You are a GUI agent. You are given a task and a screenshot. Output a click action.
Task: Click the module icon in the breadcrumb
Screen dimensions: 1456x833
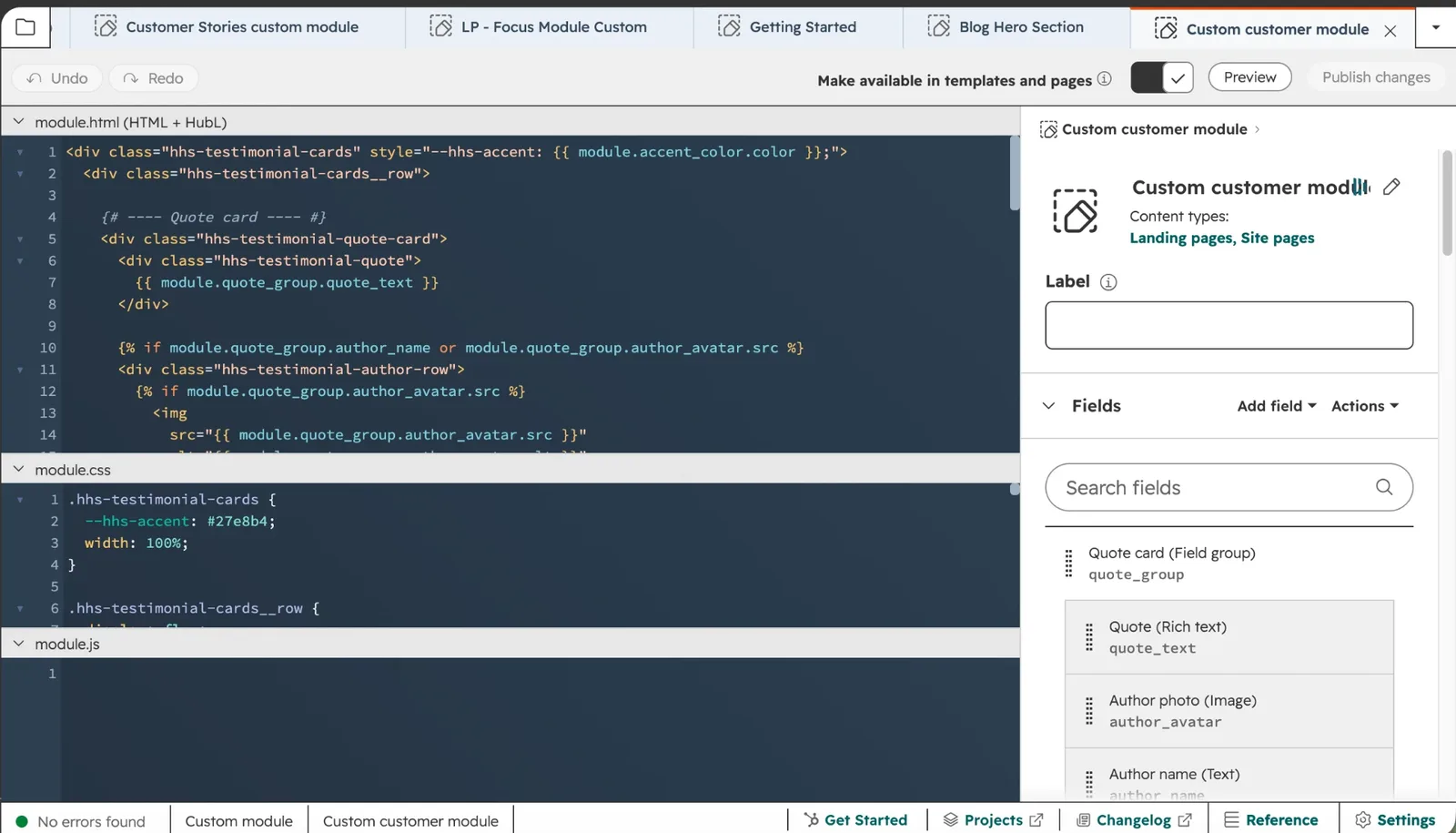tap(1048, 129)
